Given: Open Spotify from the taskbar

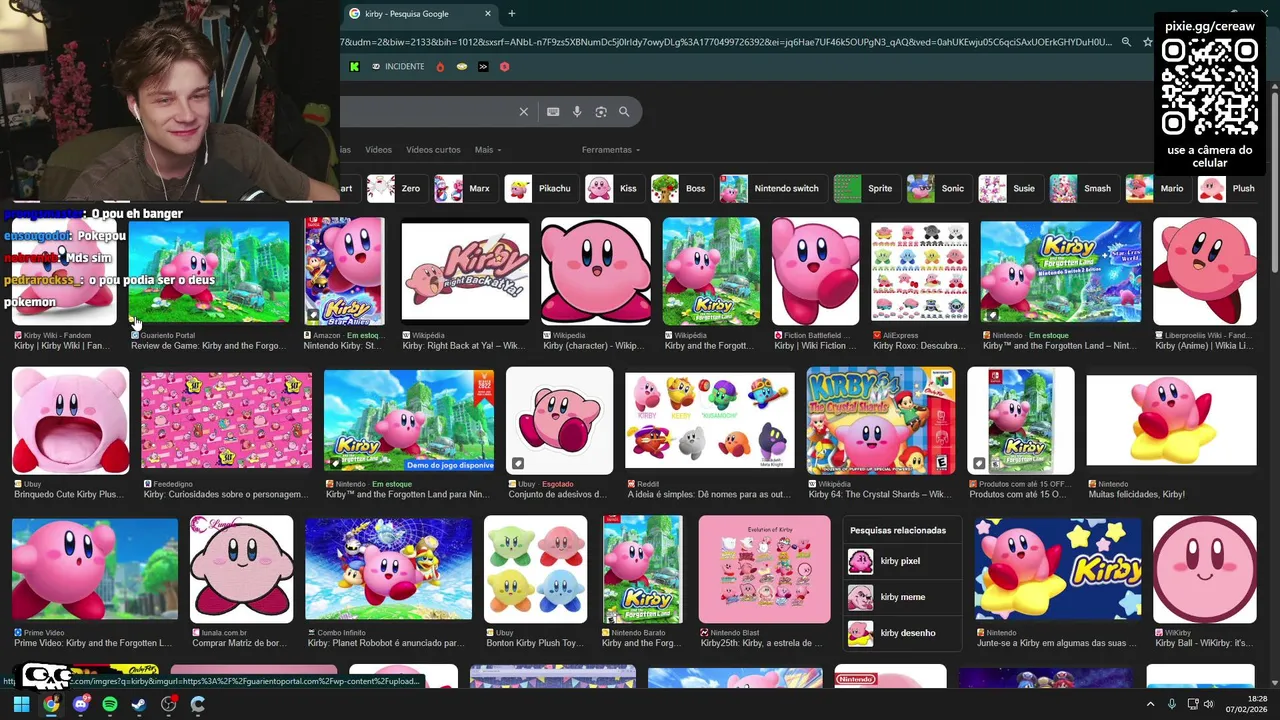Looking at the screenshot, I should 110,704.
